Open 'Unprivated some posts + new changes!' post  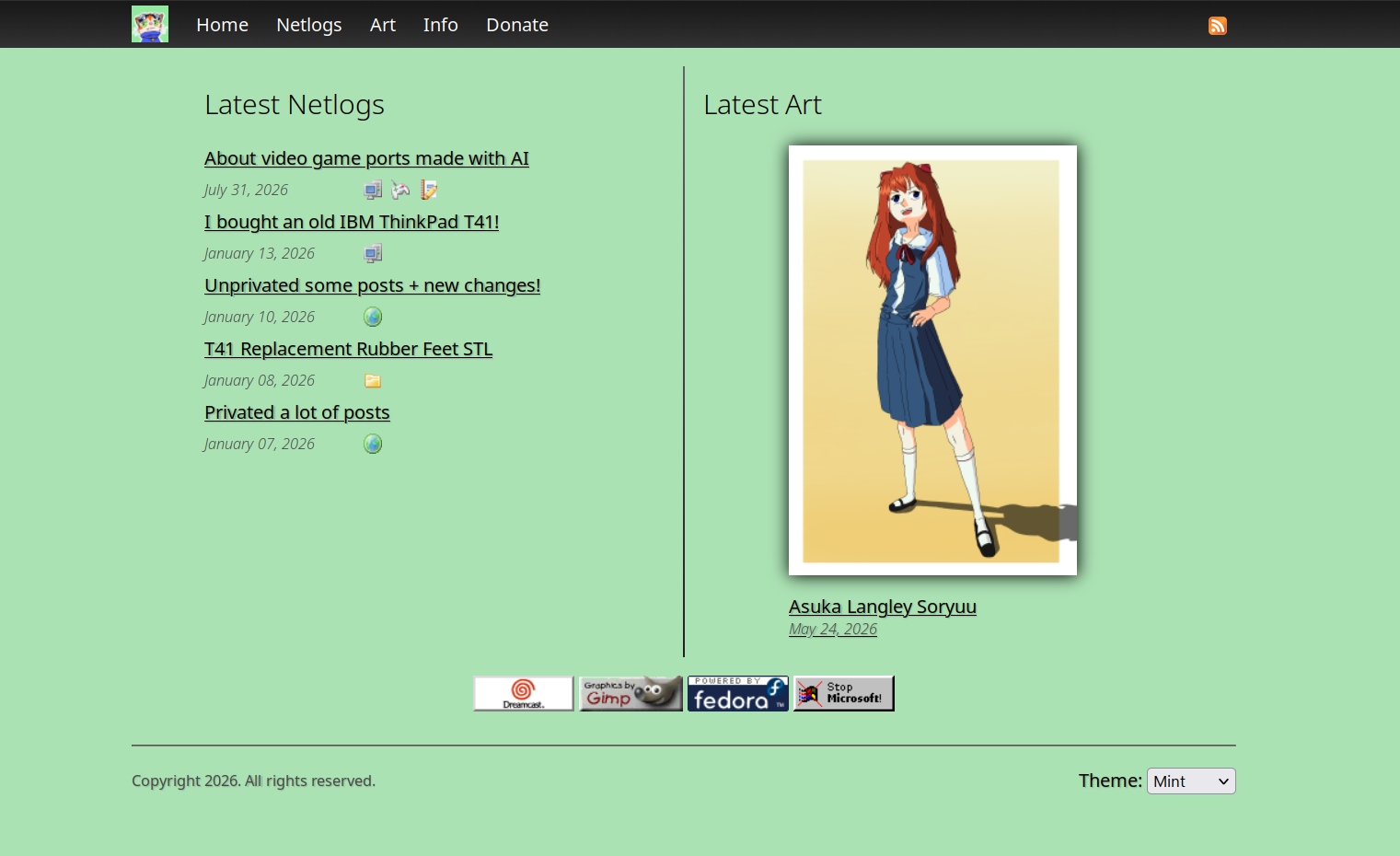pos(373,285)
